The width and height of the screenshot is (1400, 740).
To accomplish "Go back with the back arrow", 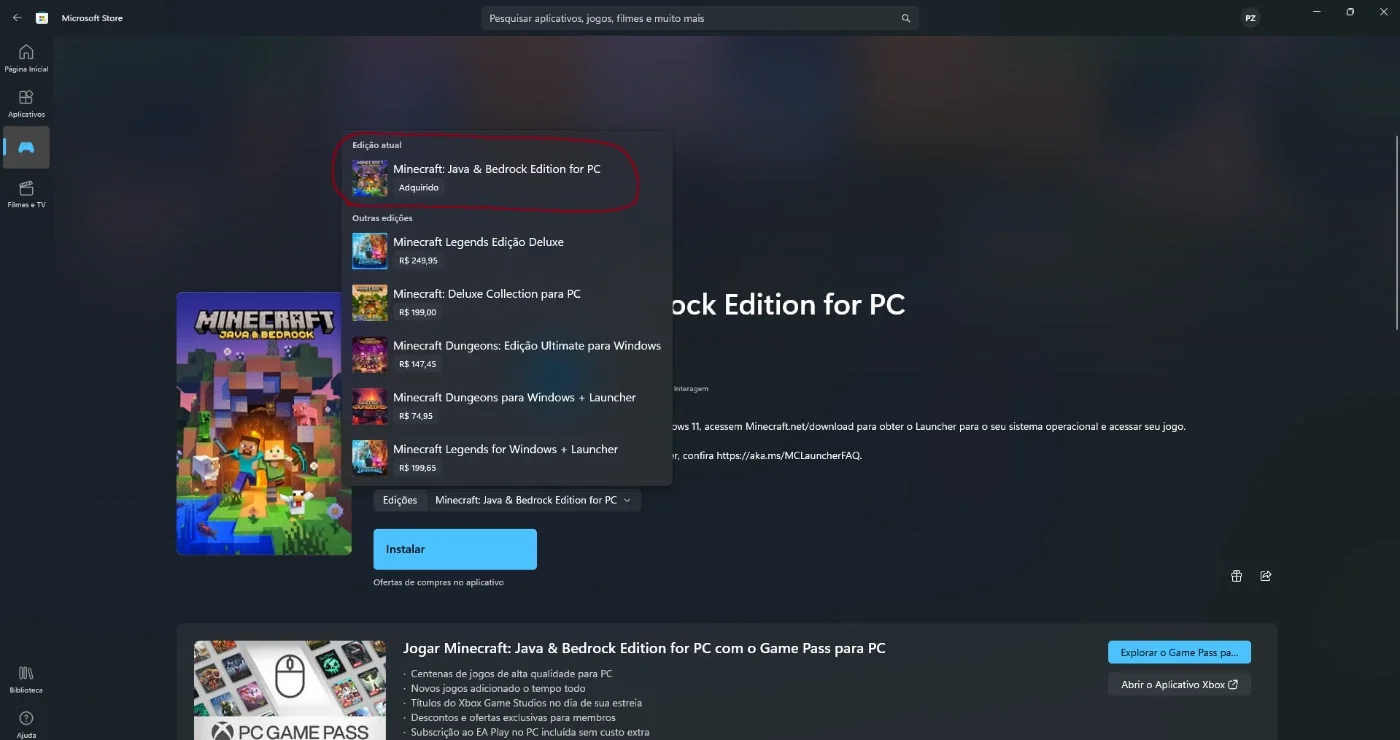I will (16, 18).
